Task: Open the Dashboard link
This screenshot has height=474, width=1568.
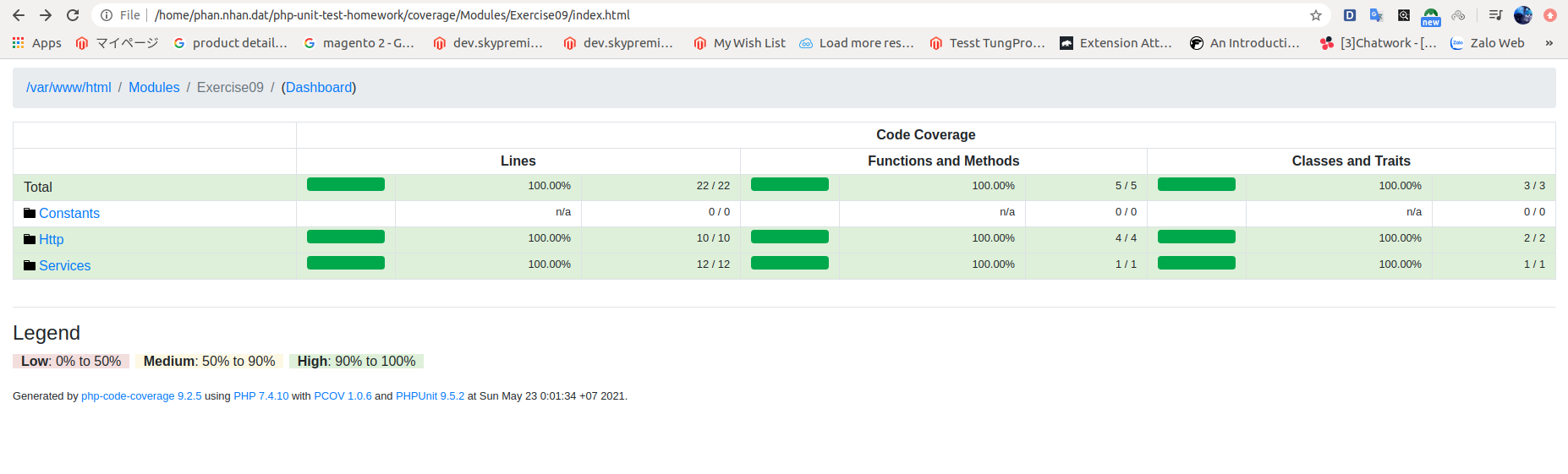Action: 319,88
